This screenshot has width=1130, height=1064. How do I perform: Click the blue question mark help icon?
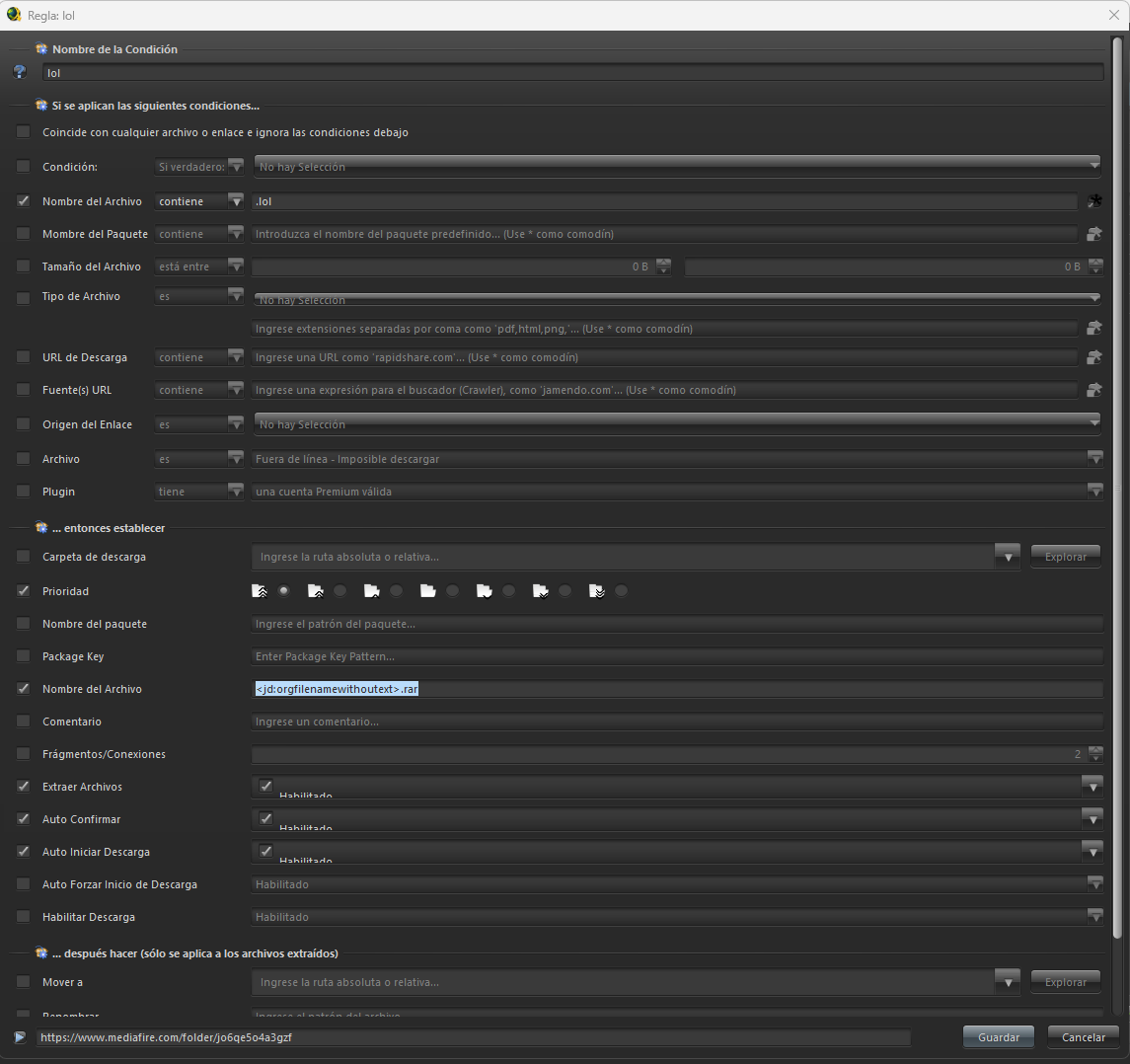pos(20,72)
